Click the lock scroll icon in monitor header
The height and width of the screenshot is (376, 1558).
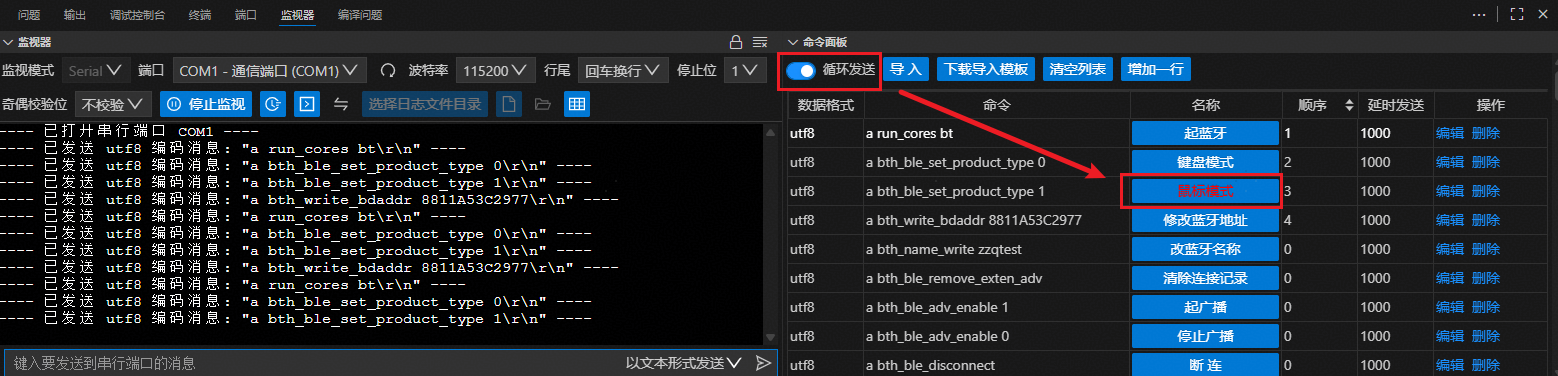(736, 42)
